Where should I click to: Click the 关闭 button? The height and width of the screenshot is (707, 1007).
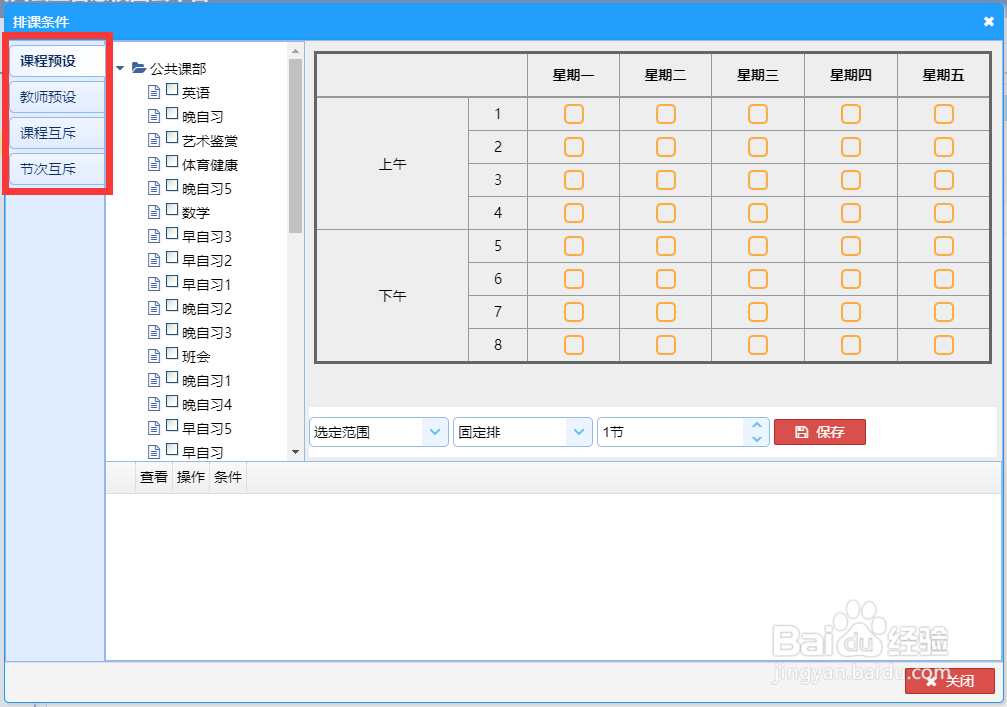click(x=950, y=681)
